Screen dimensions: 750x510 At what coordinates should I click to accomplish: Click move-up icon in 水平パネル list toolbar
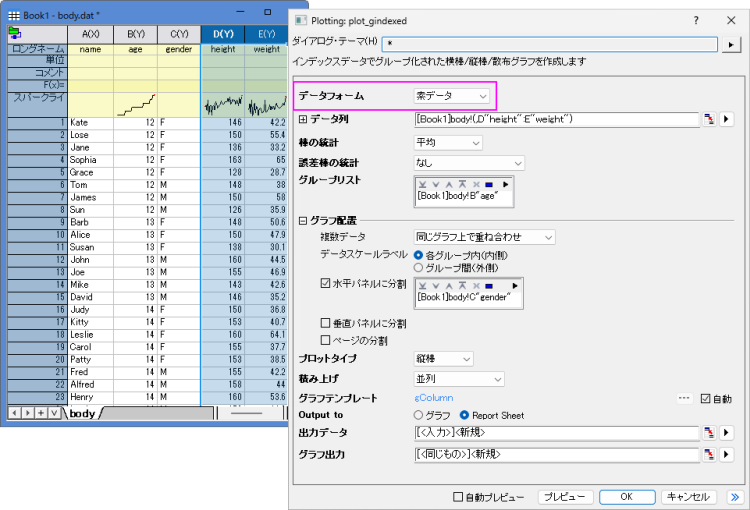449,286
